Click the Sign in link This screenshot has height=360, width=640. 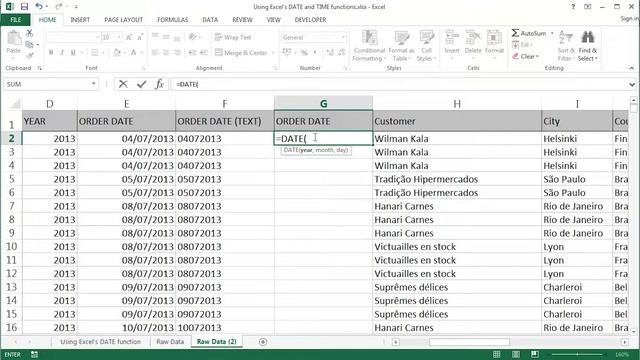coord(629,19)
